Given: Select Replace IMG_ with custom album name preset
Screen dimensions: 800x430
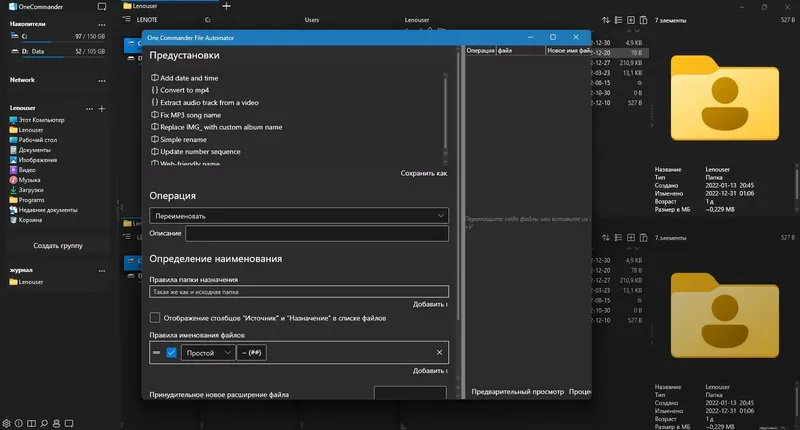Looking at the screenshot, I should click(x=216, y=128).
